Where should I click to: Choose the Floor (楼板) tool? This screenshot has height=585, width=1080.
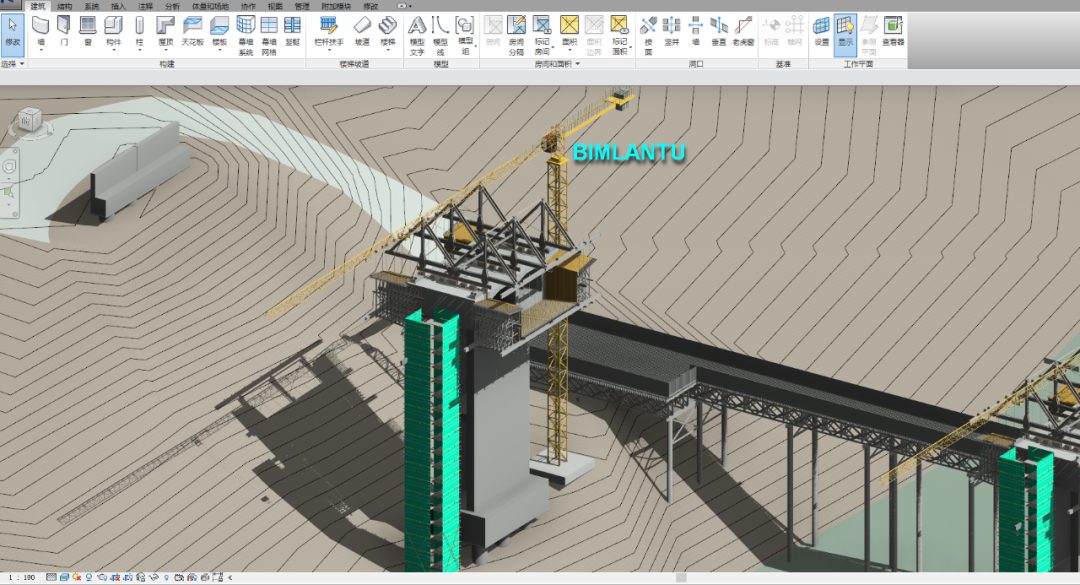[x=219, y=31]
